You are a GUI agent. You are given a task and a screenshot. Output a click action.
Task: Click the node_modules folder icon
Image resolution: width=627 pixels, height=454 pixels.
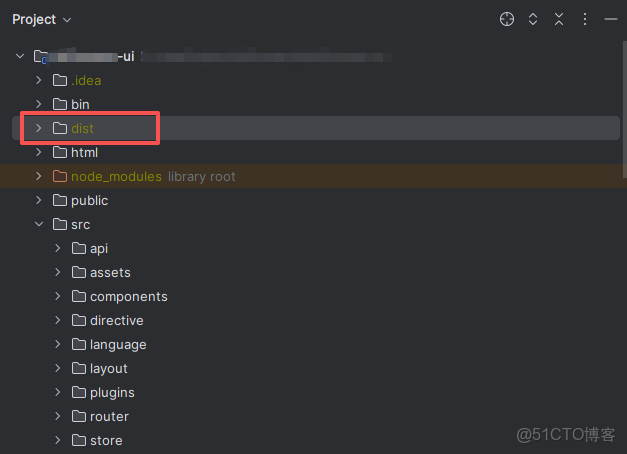(59, 176)
